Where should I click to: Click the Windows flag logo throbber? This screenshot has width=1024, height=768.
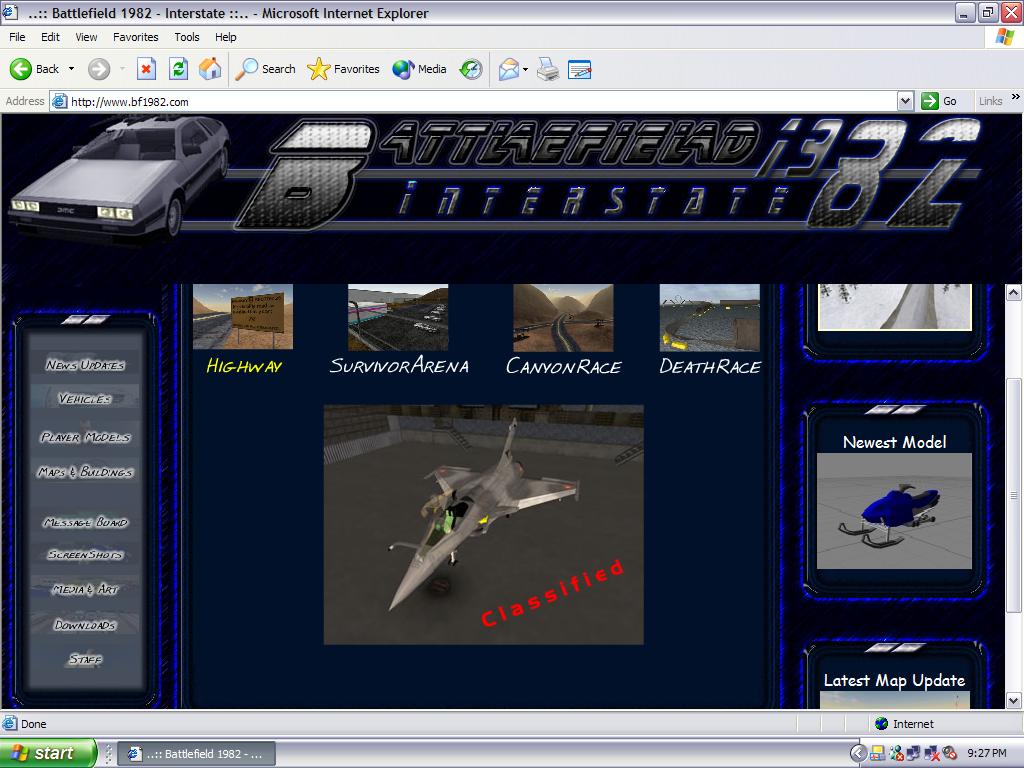[1004, 37]
